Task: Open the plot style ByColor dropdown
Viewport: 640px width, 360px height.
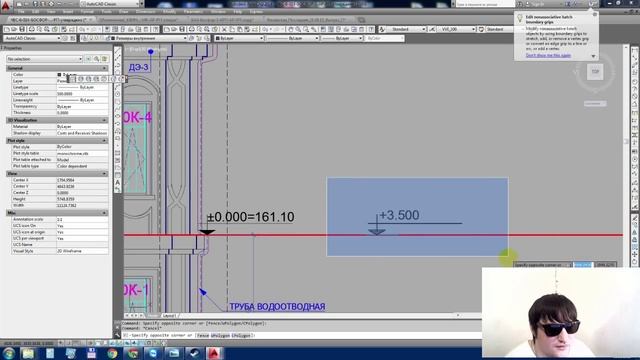Action: point(384,38)
